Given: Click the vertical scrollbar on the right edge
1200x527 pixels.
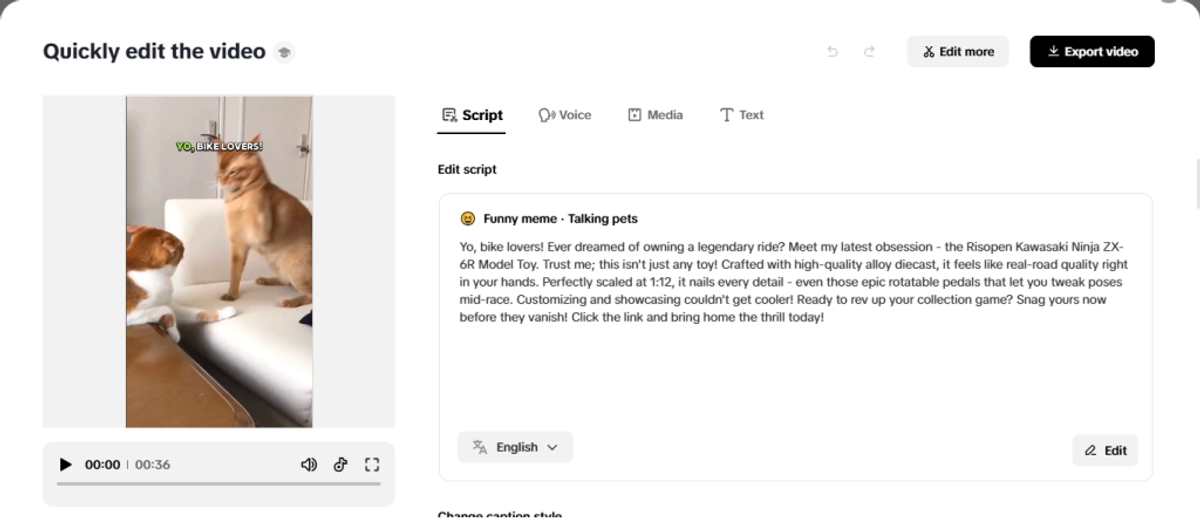Looking at the screenshot, I should tap(1196, 185).
